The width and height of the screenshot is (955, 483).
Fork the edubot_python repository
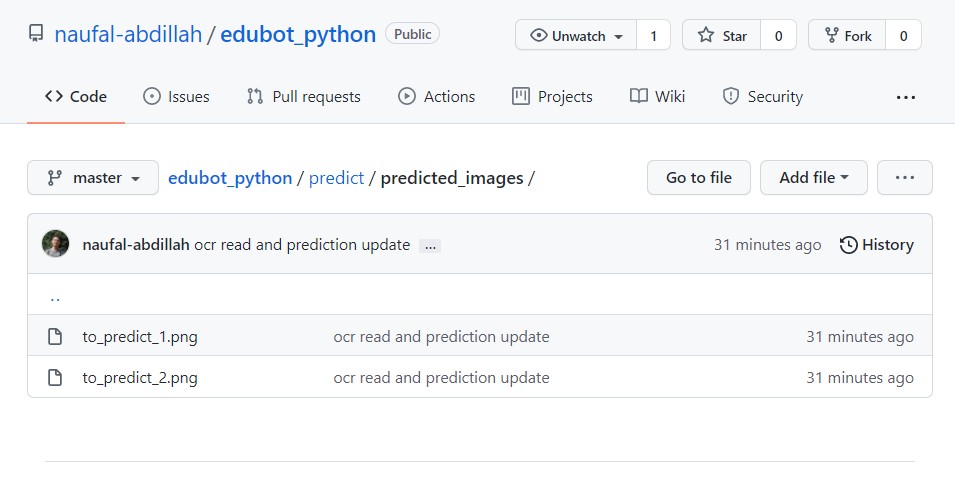tap(847, 36)
